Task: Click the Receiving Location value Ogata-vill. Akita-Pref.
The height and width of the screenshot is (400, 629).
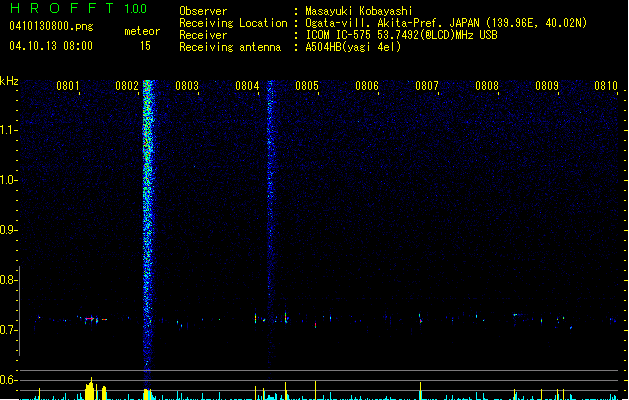Action: (374, 23)
